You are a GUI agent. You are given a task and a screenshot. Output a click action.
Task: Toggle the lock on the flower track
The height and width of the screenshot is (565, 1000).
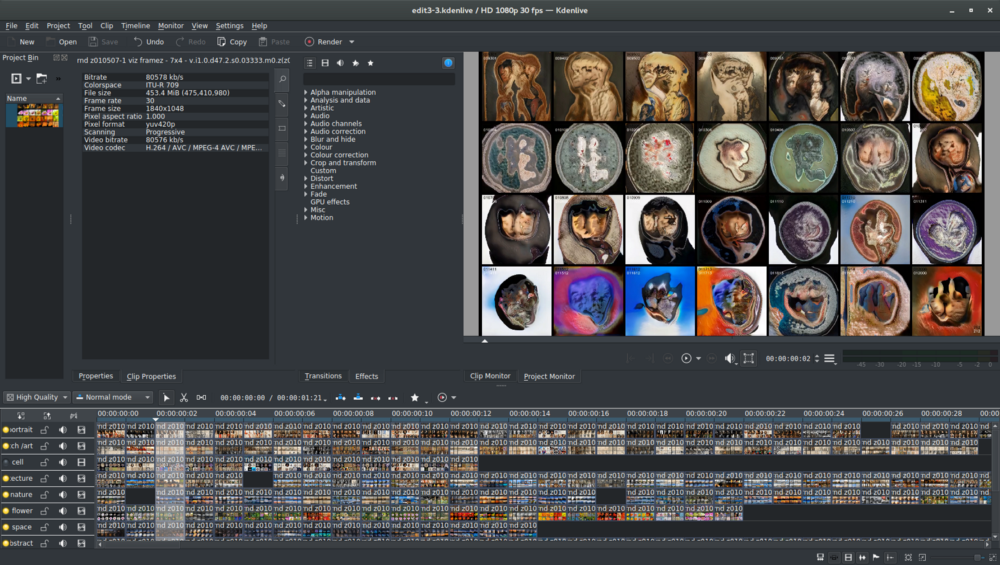[x=45, y=510]
